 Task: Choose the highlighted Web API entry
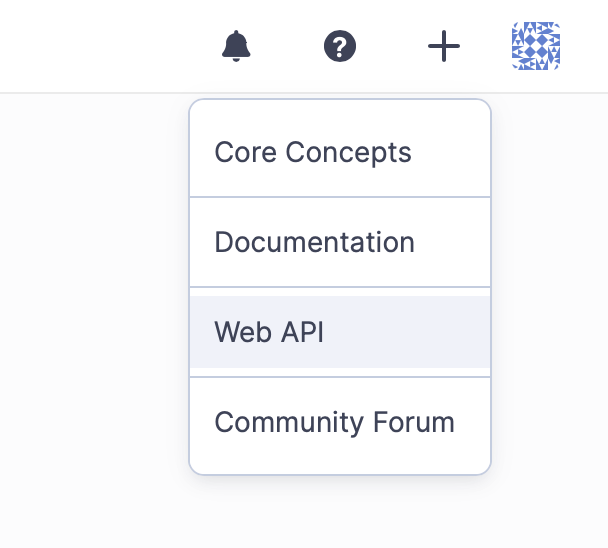pos(269,332)
